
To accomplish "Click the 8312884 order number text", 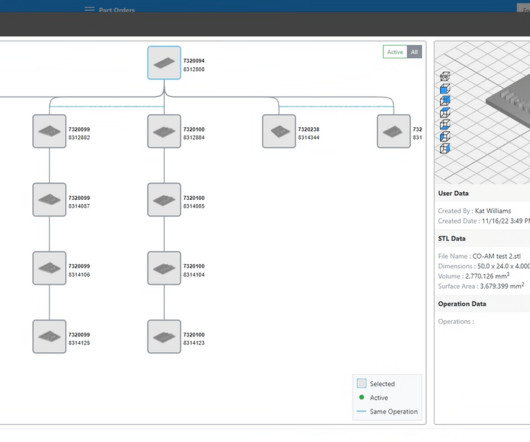I will click(194, 138).
